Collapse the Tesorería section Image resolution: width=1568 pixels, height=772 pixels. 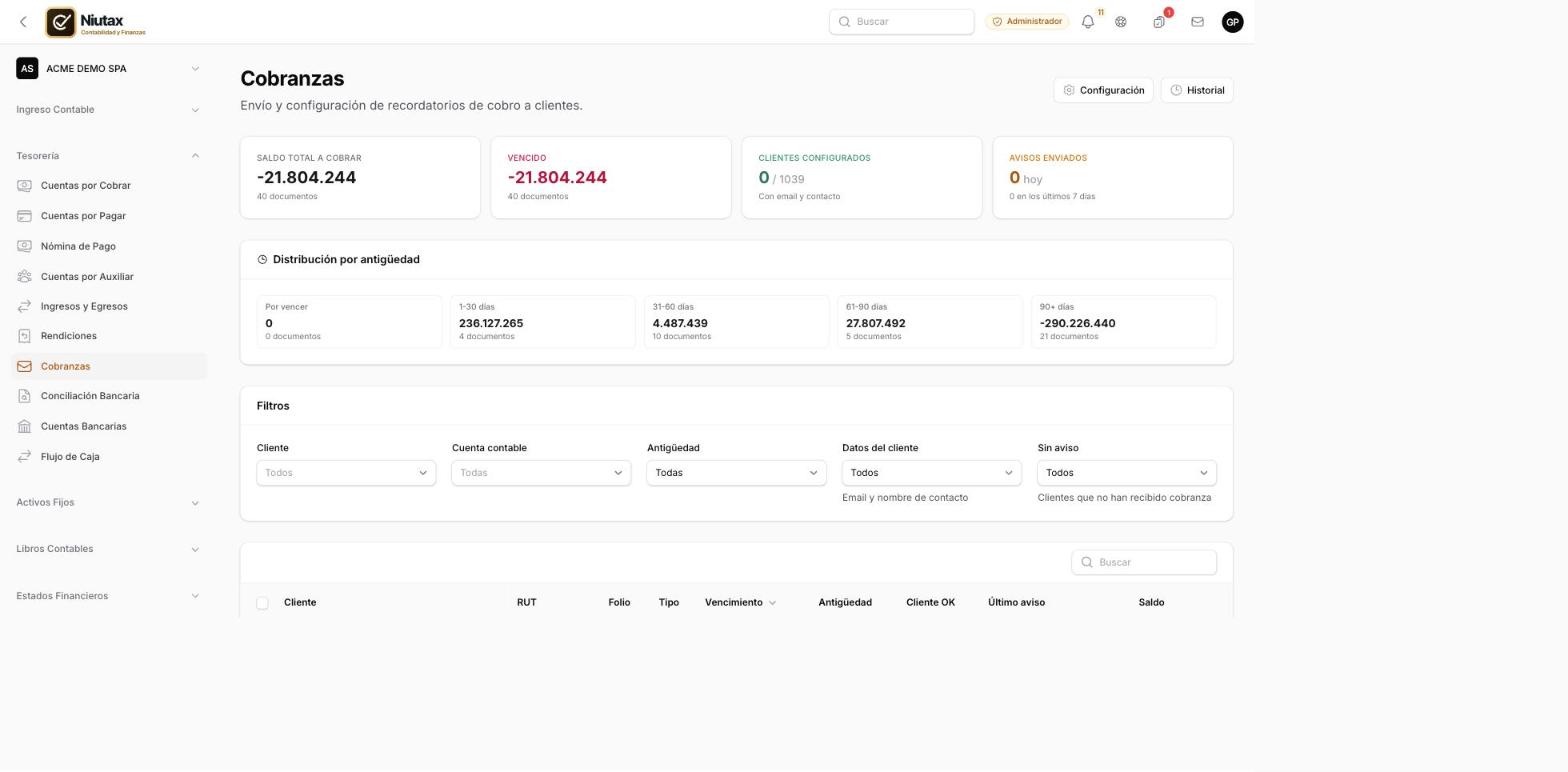(108, 156)
